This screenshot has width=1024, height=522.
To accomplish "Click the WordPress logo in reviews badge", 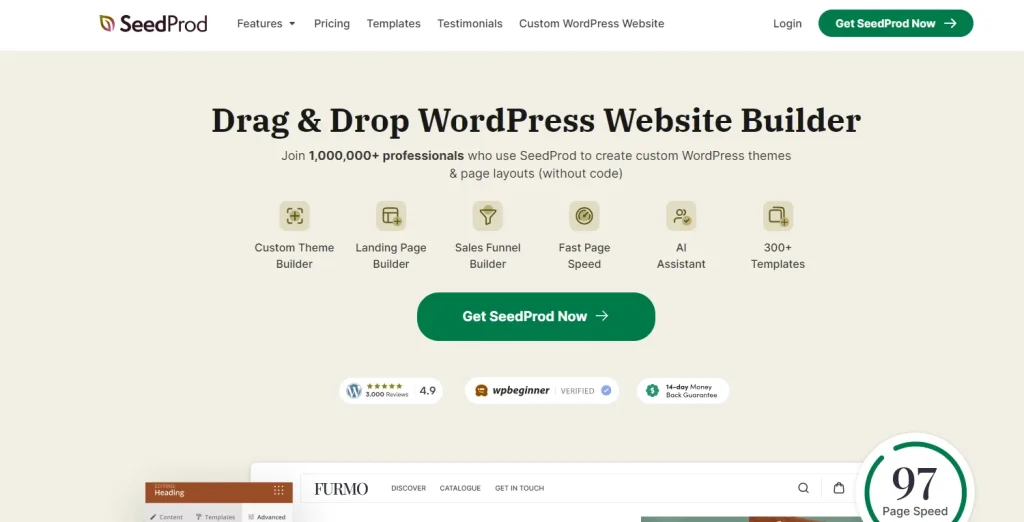I will [354, 391].
